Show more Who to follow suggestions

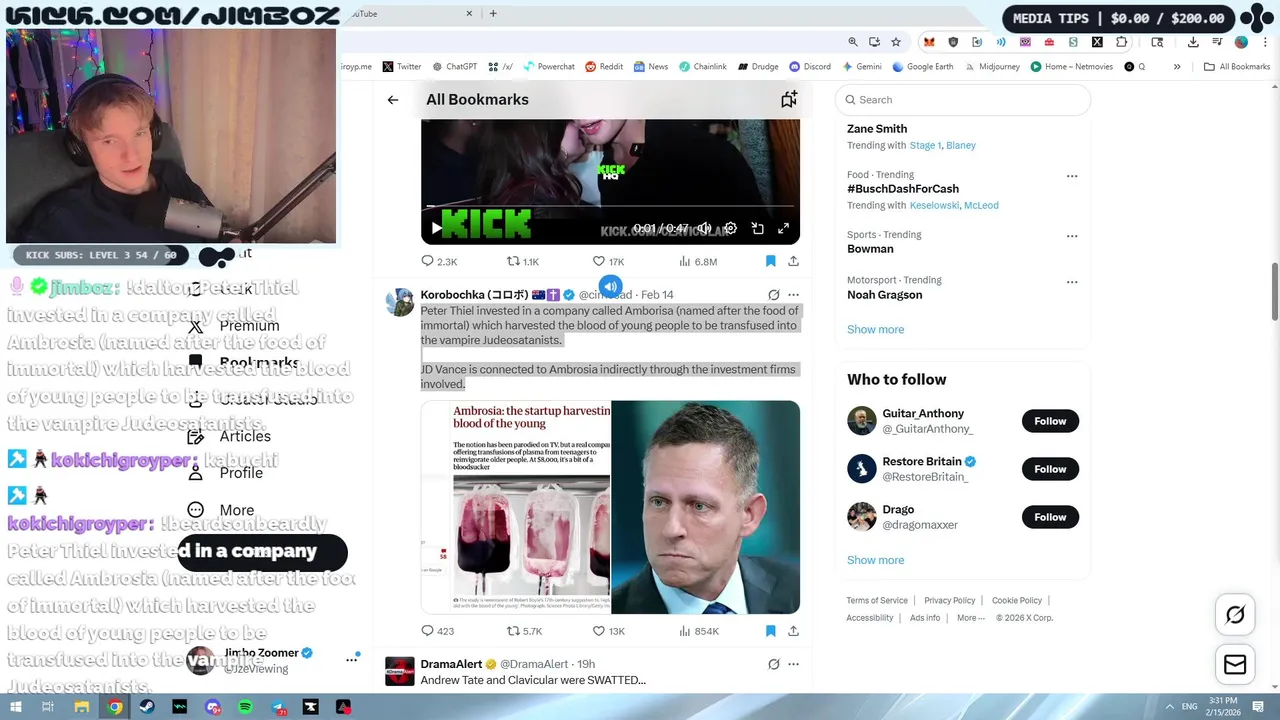click(875, 560)
